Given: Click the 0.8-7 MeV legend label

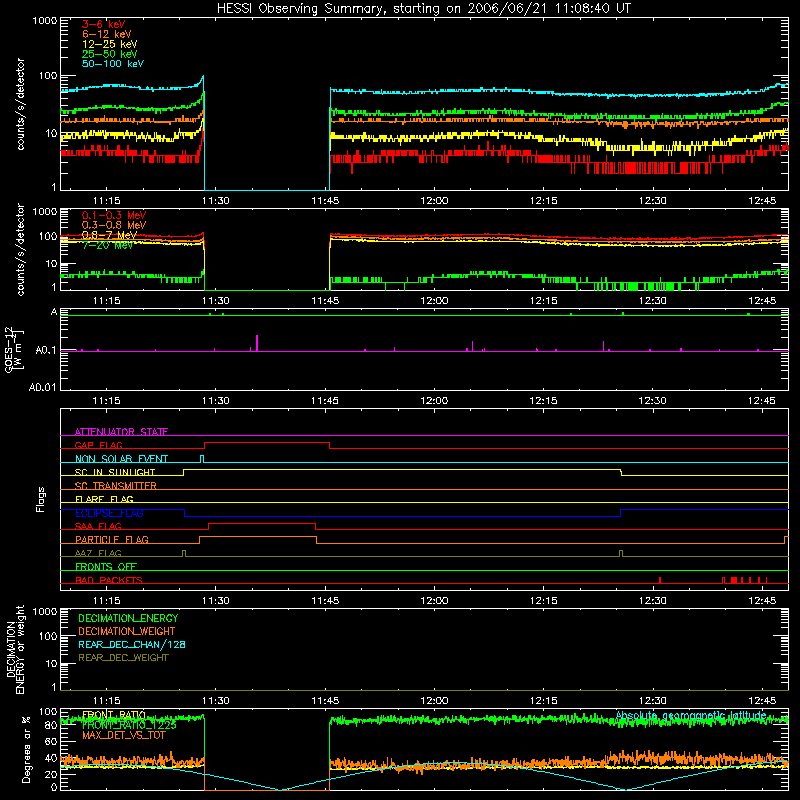Looking at the screenshot, I should [109, 235].
